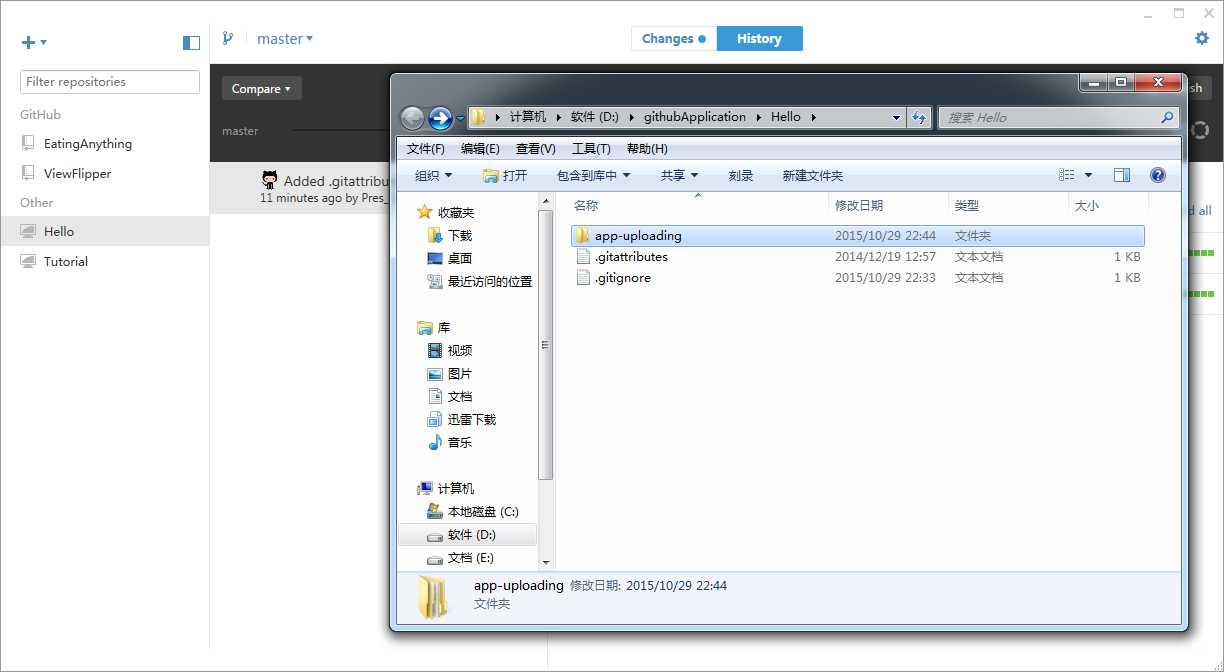Image resolution: width=1224 pixels, height=672 pixels.
Task: Click the branch icon next to master
Action: pos(228,39)
